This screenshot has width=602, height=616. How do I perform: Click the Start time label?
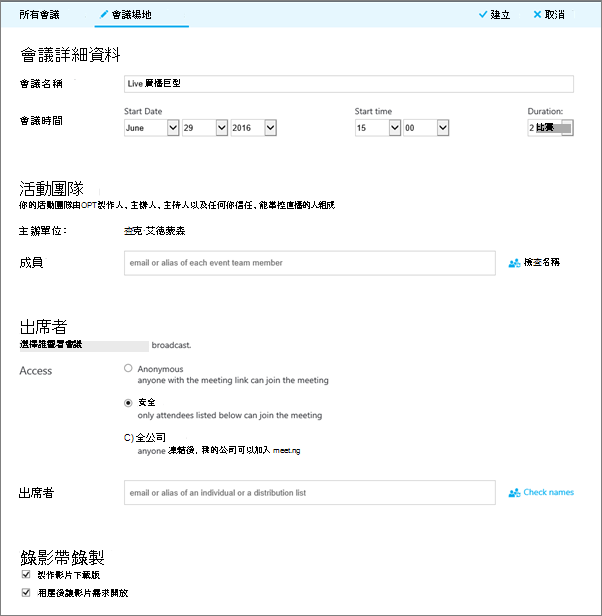pyautogui.click(x=373, y=112)
